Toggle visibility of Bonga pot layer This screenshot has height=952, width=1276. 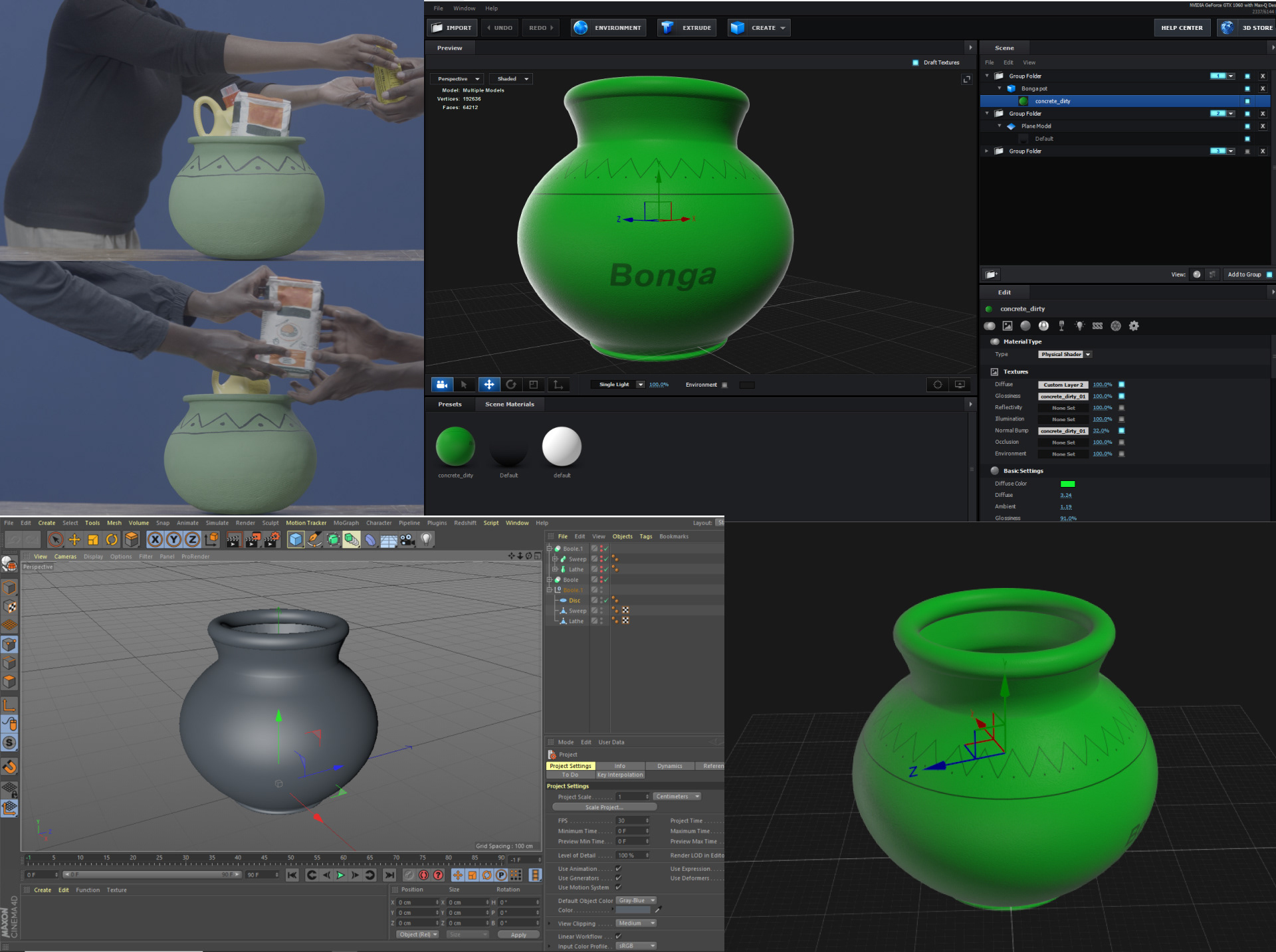click(1247, 88)
